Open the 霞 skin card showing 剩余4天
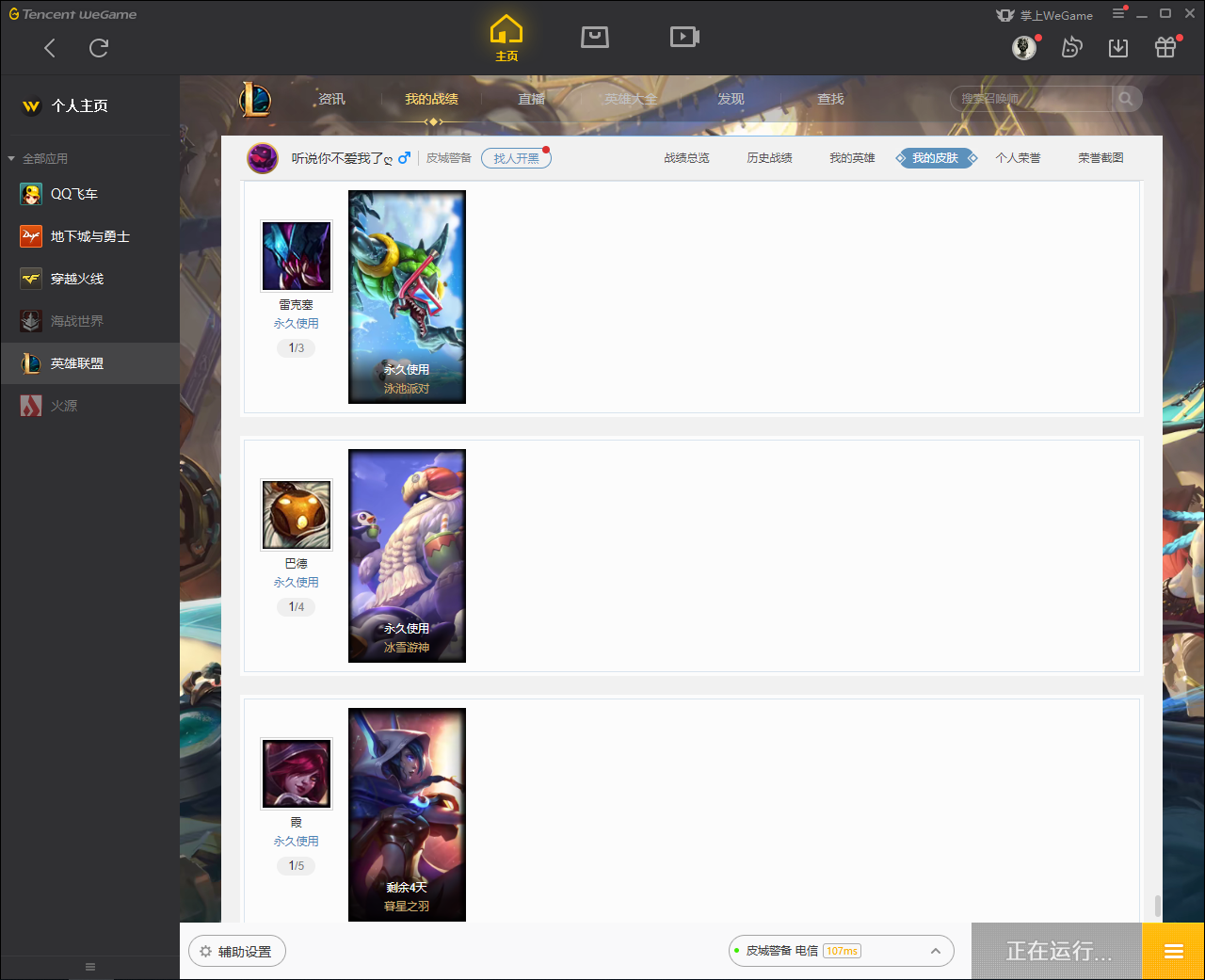1205x980 pixels. tap(407, 814)
